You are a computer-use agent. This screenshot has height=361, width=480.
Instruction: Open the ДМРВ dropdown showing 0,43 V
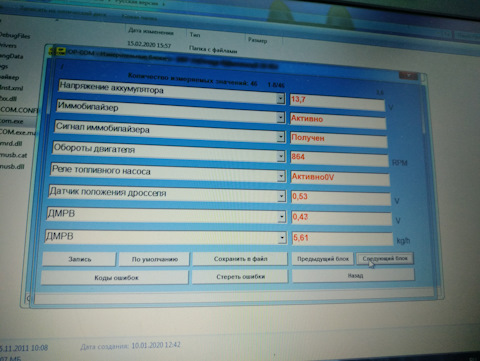click(282, 217)
